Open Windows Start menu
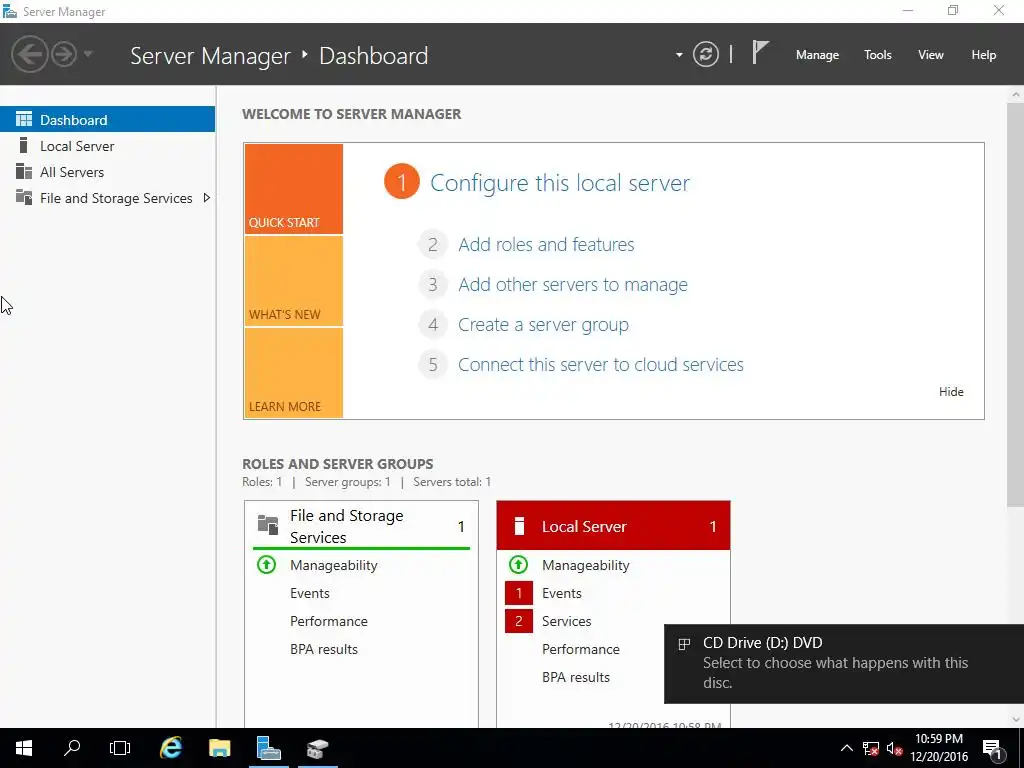1024x768 pixels. (24, 748)
